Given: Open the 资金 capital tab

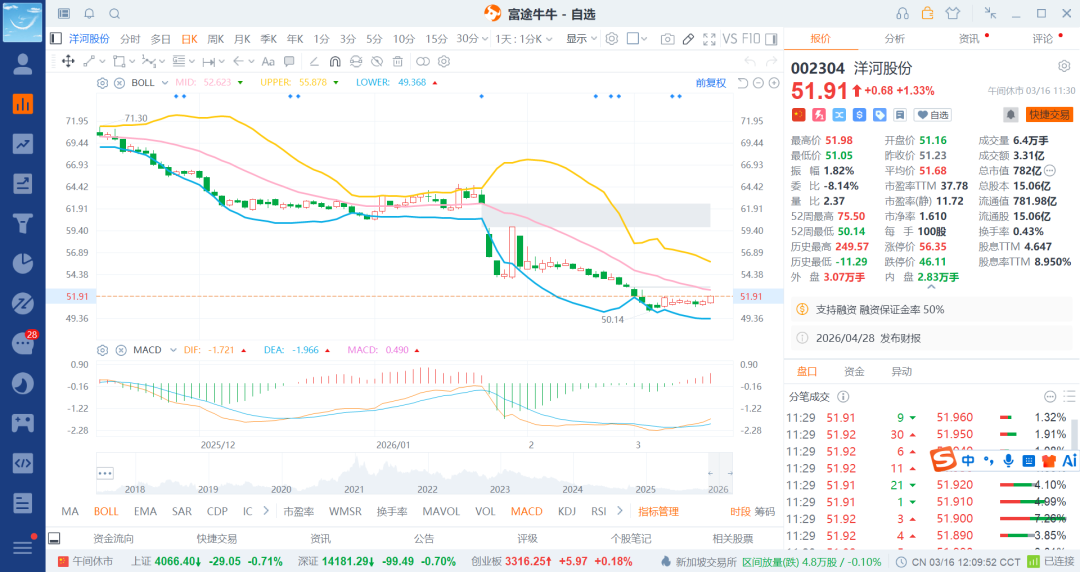Looking at the screenshot, I should (x=854, y=371).
